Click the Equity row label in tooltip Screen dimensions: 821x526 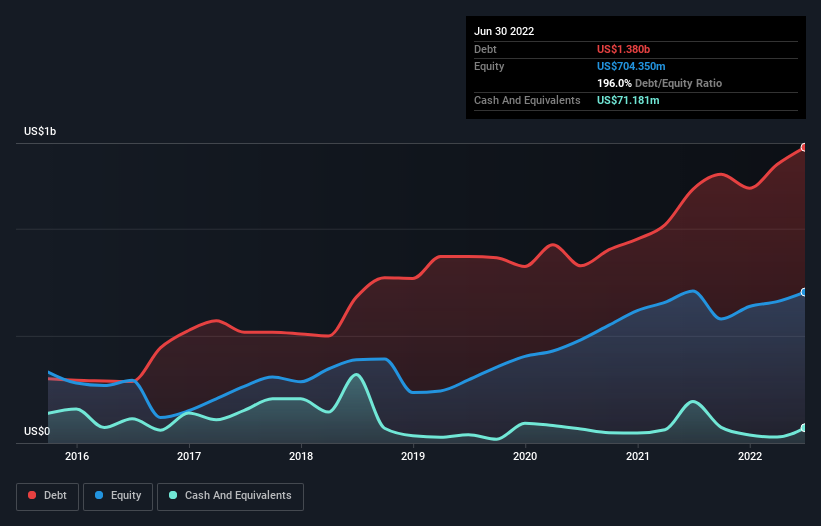[489, 66]
